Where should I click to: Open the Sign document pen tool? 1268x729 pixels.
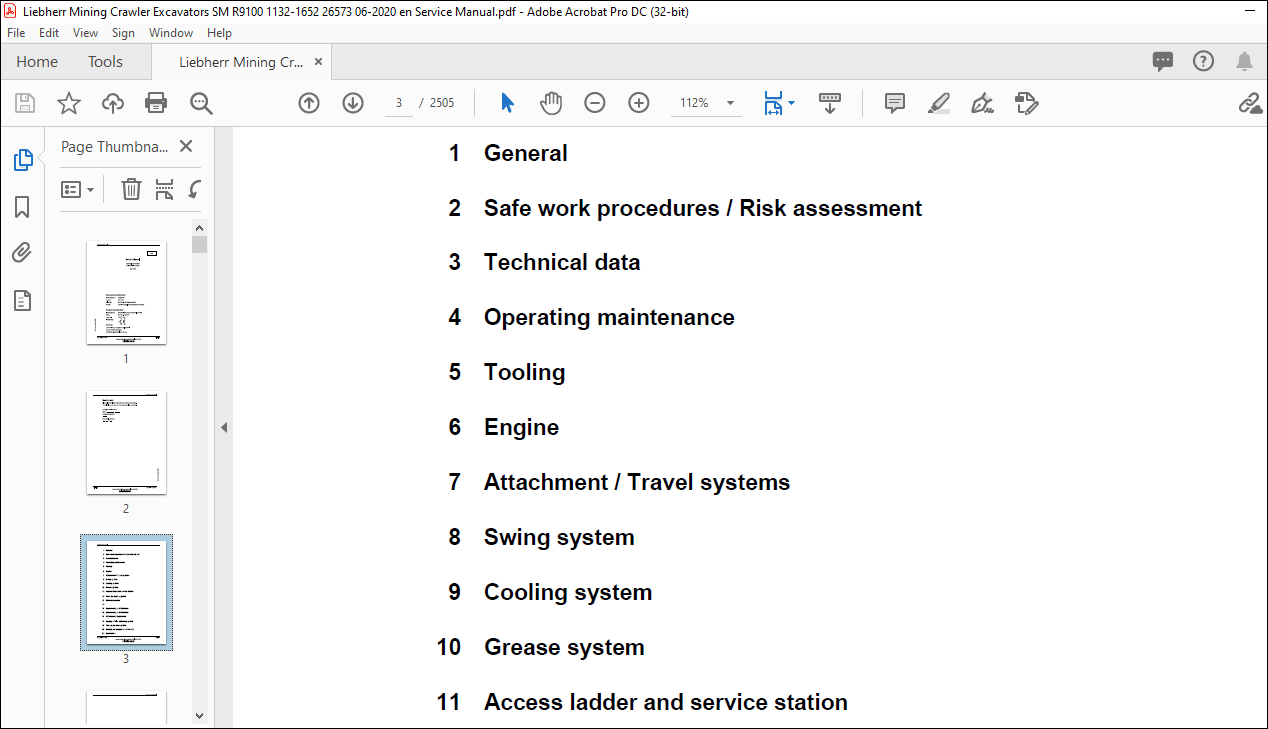(982, 103)
